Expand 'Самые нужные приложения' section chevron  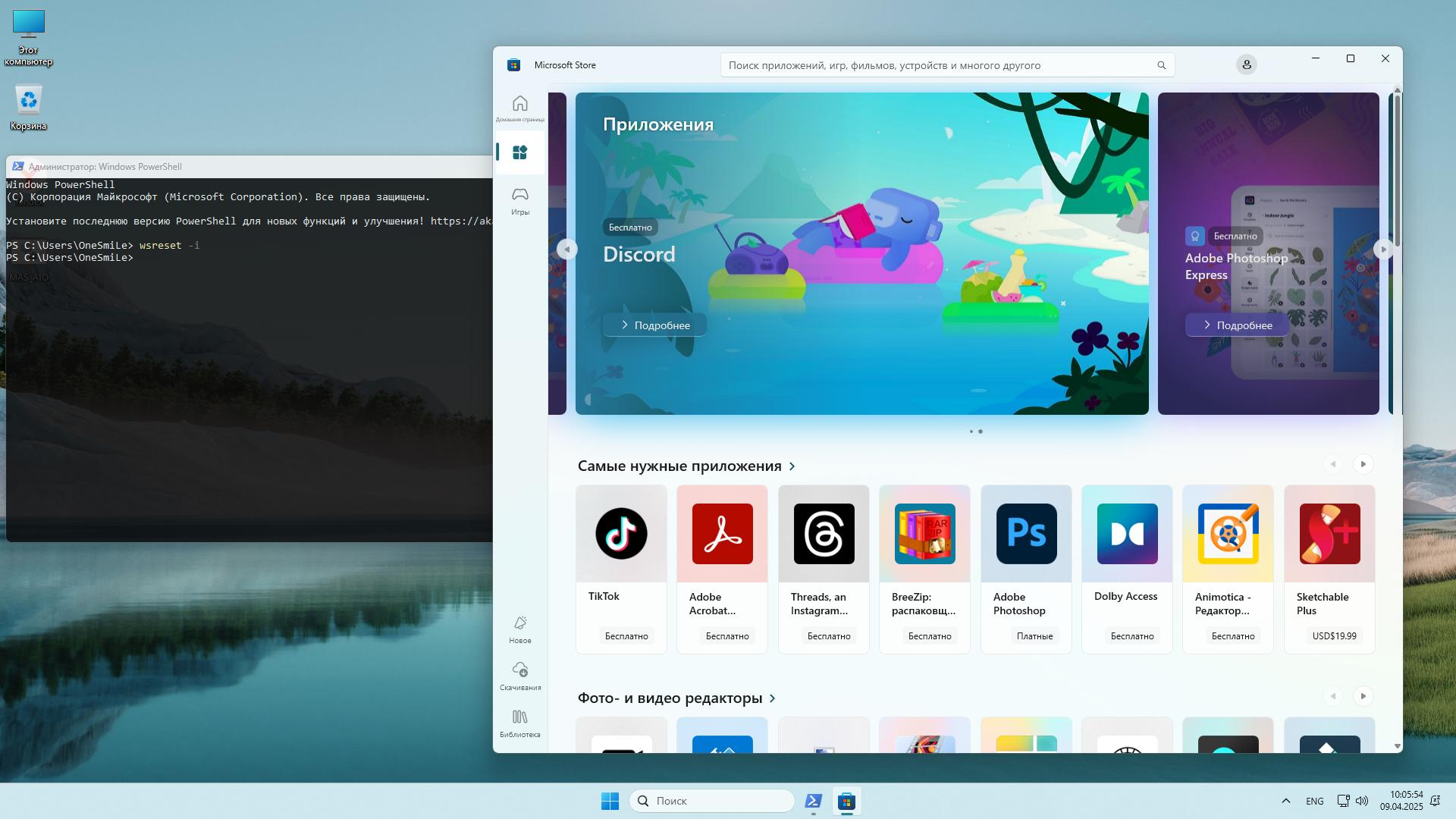[792, 466]
